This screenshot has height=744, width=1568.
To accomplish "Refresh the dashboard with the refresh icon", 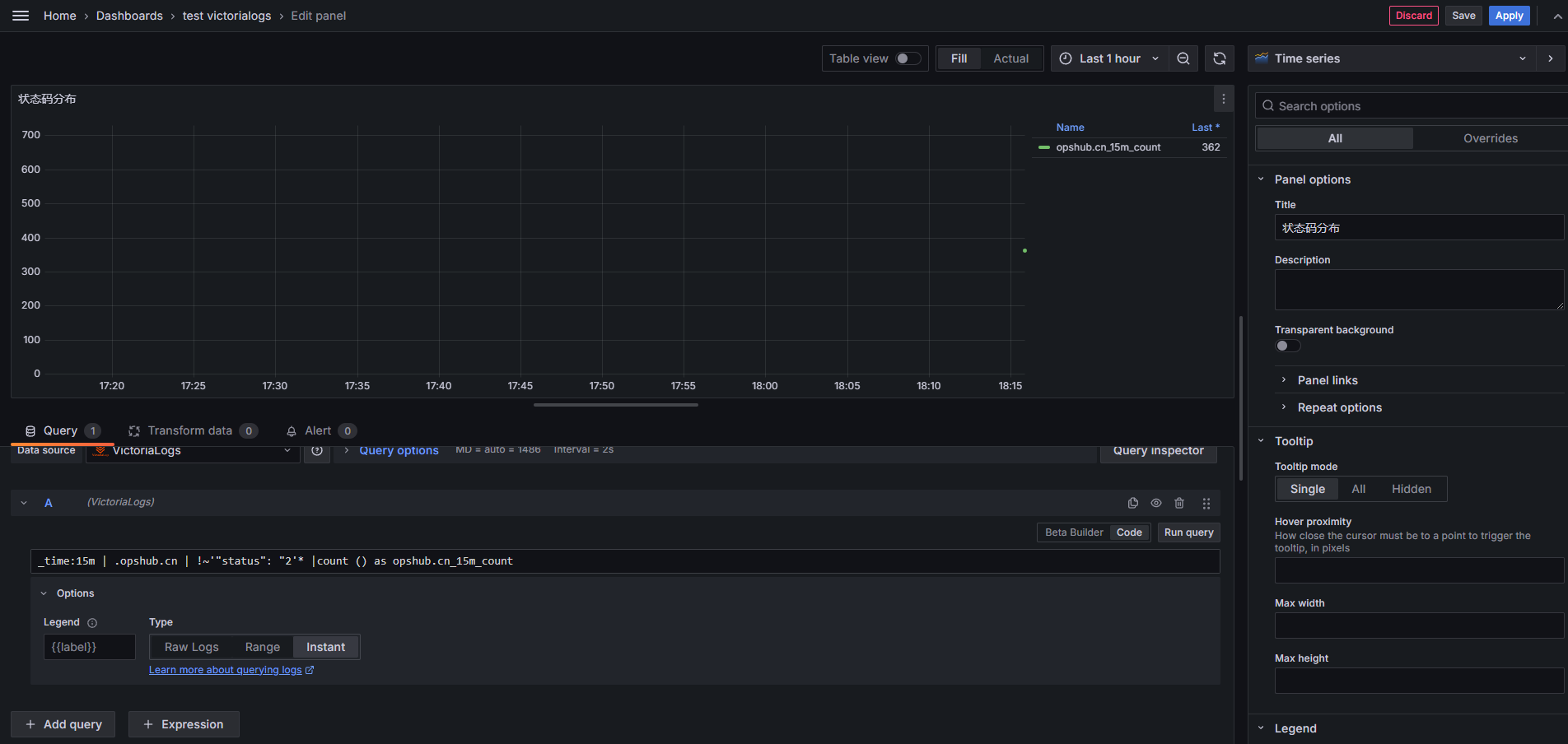I will (1220, 58).
